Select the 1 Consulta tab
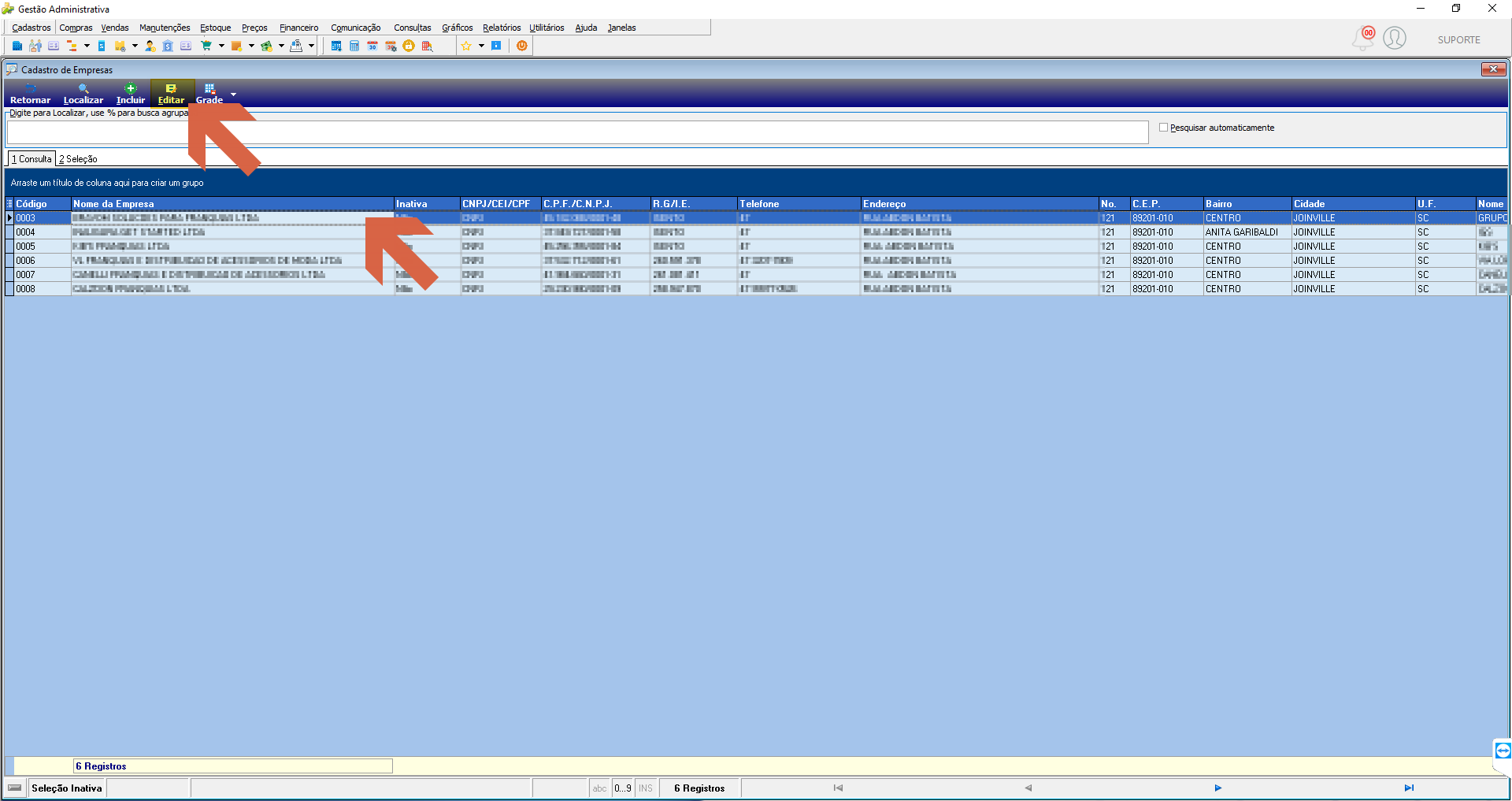Viewport: 1512px width, 801px height. 31,159
